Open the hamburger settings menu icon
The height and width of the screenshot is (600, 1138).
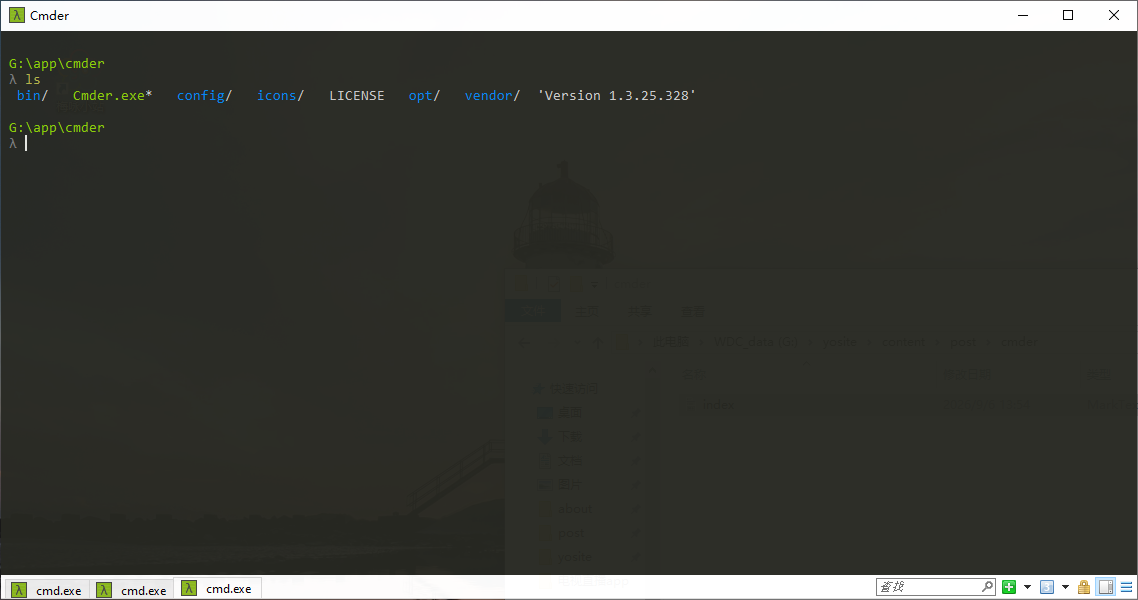(1126, 587)
